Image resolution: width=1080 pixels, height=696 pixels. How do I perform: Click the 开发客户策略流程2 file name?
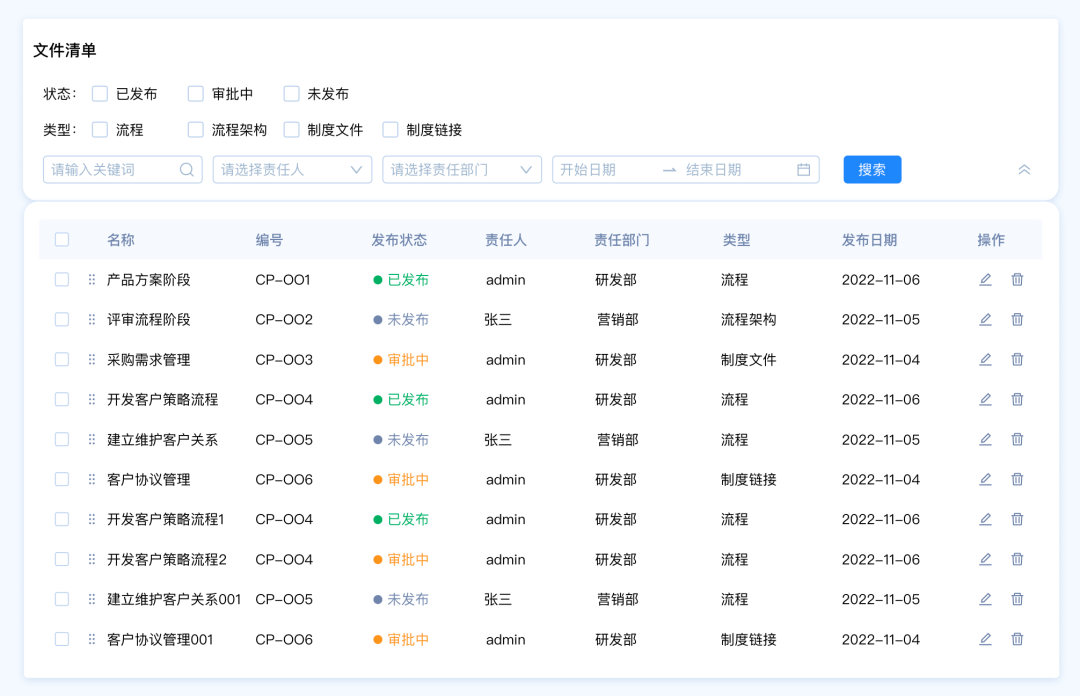(167, 560)
